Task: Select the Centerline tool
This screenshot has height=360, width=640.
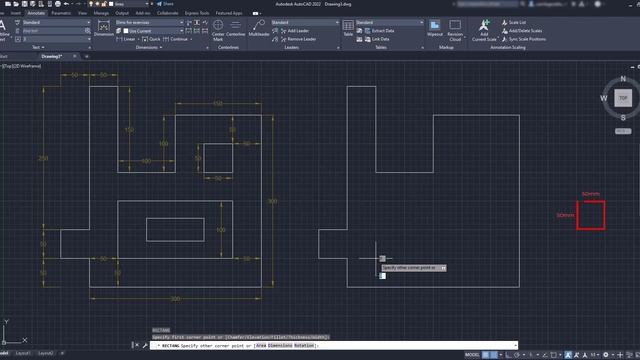Action: (236, 28)
